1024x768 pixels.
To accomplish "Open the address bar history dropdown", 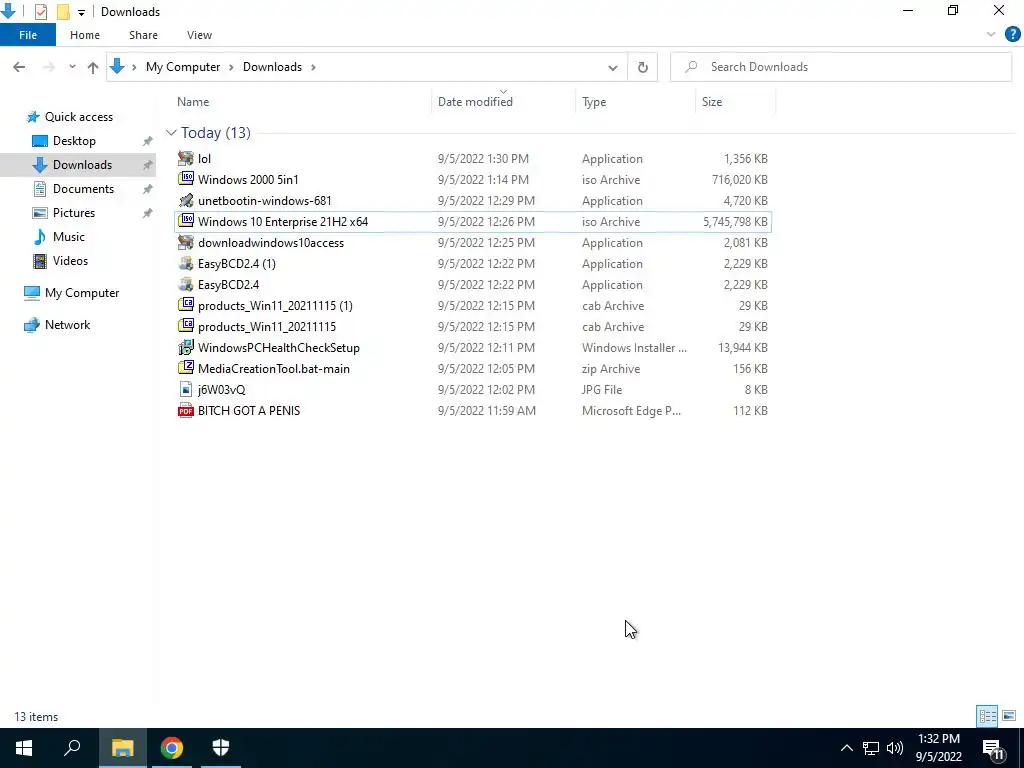I will (x=613, y=67).
